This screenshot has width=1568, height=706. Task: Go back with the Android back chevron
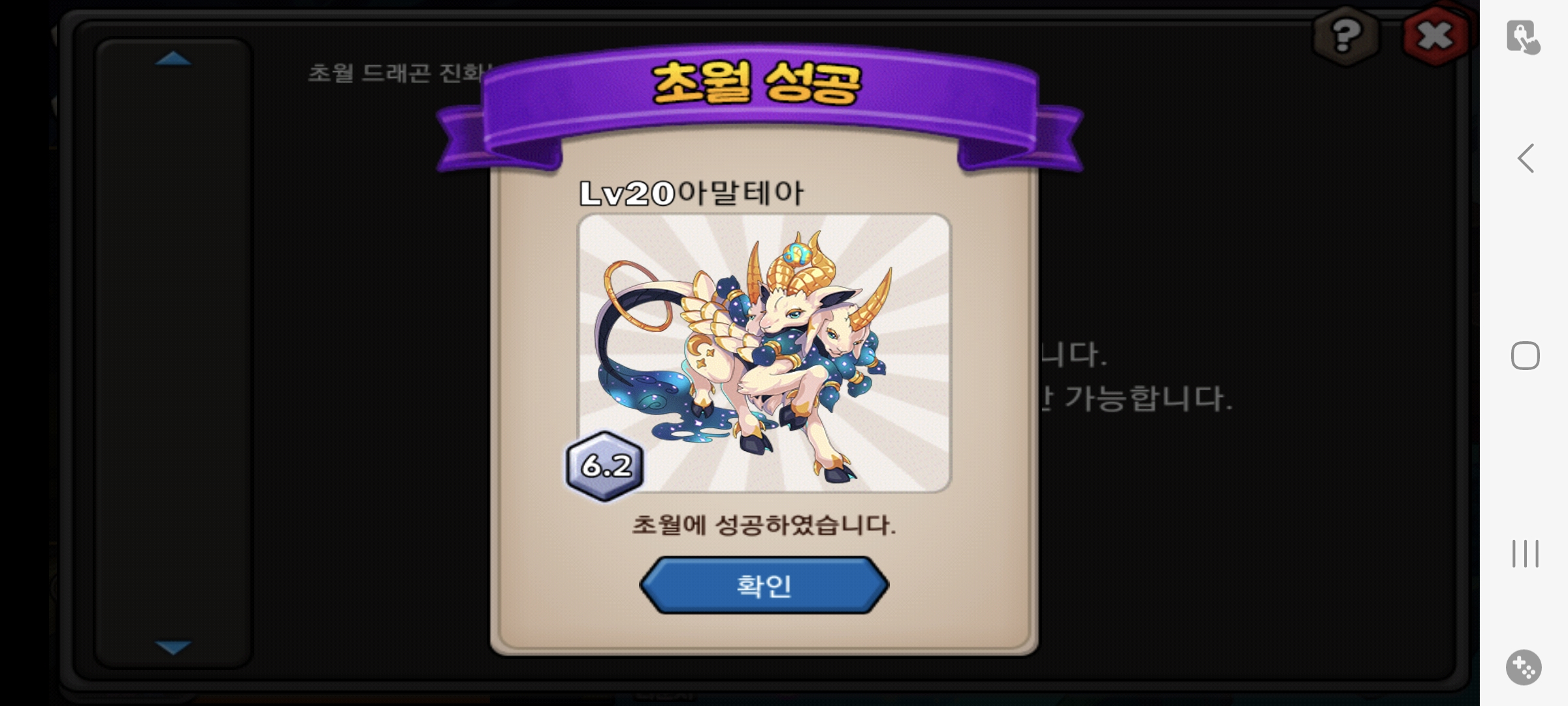(x=1526, y=158)
